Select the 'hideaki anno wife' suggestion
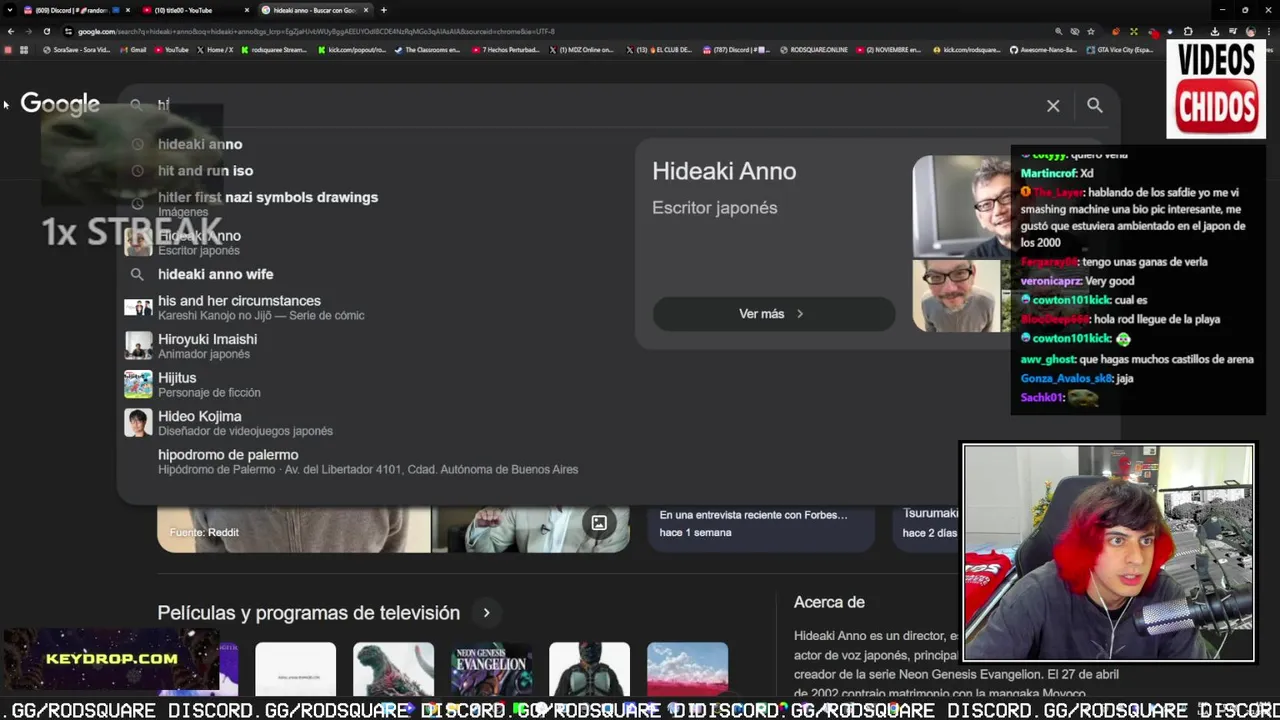The image size is (1280, 720). pyautogui.click(x=215, y=274)
